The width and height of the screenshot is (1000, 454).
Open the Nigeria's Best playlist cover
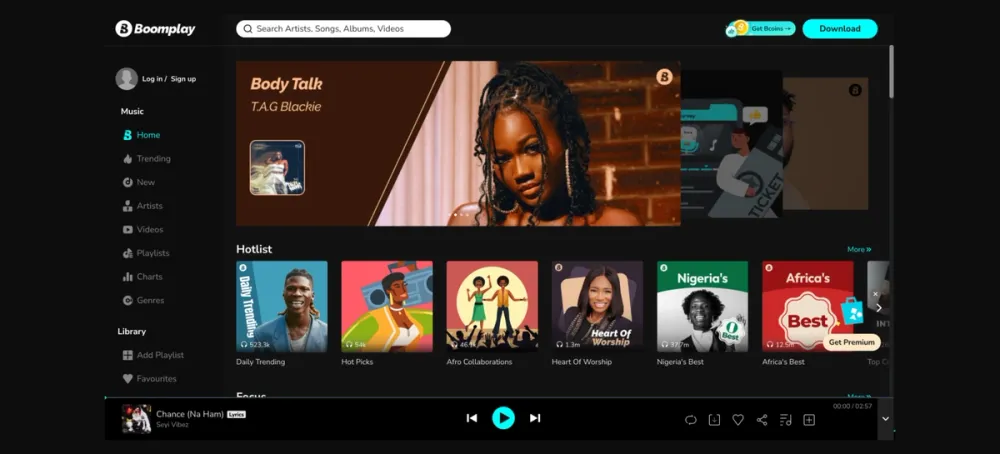[x=703, y=306]
